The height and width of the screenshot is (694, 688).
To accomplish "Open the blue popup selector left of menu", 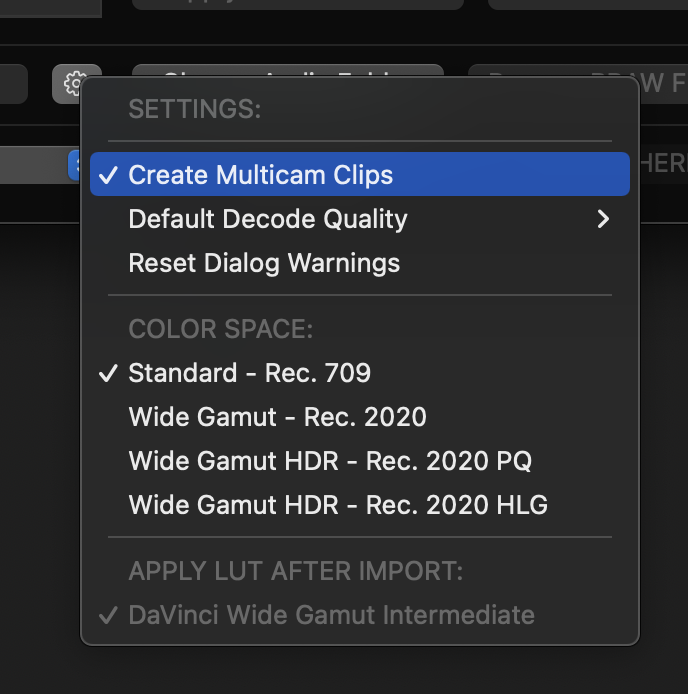I will (x=73, y=165).
